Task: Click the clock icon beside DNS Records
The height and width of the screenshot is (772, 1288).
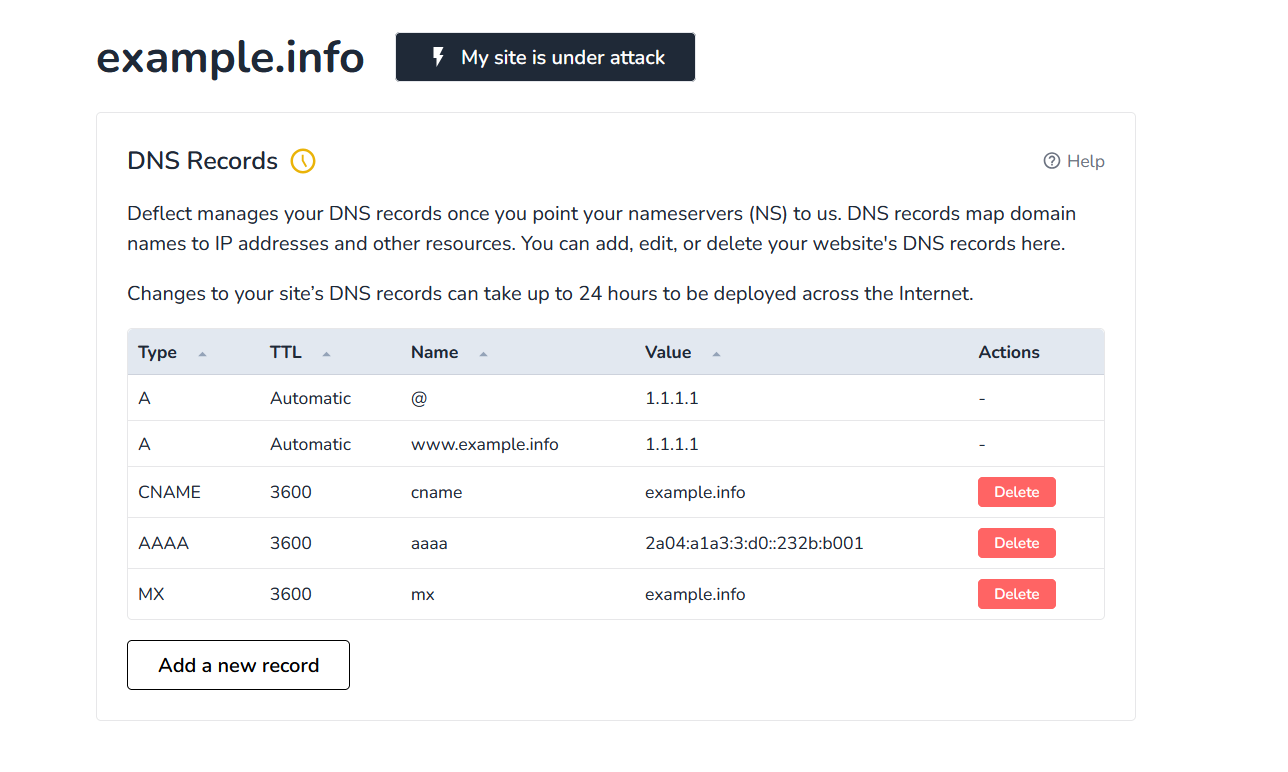Action: (x=303, y=161)
